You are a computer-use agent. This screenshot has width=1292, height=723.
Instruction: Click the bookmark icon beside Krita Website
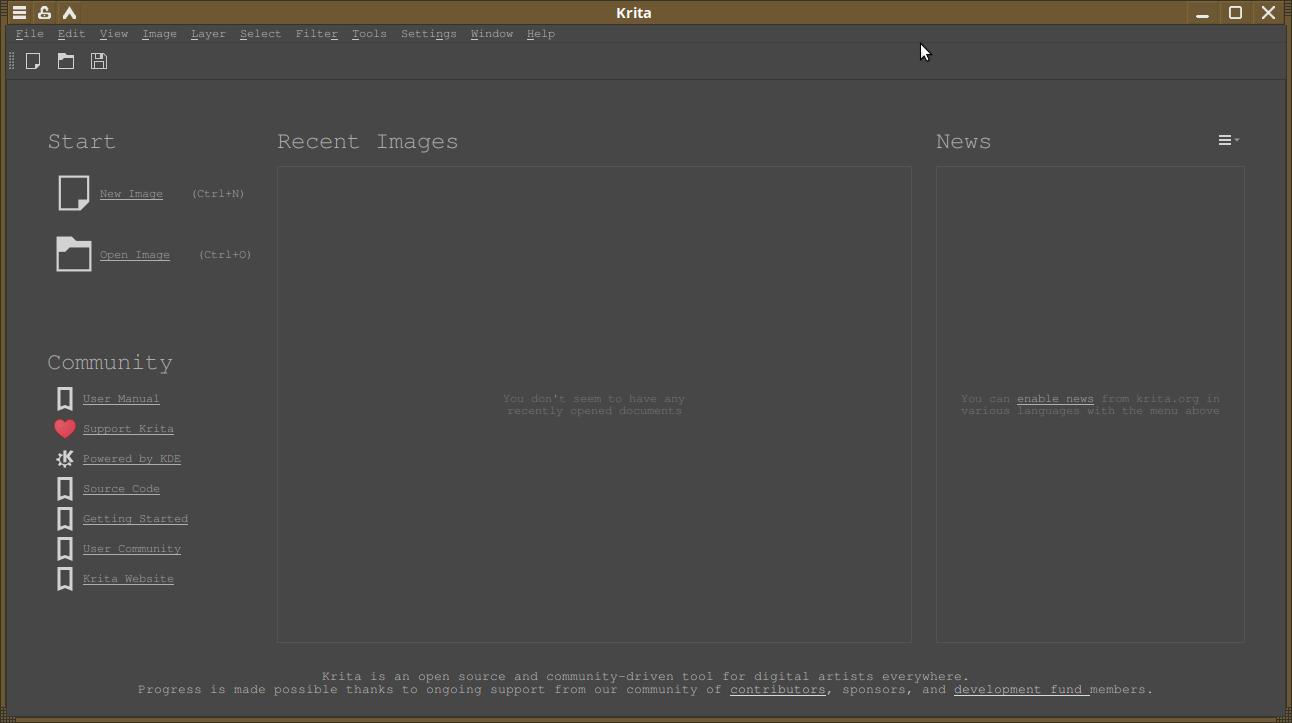(65, 578)
